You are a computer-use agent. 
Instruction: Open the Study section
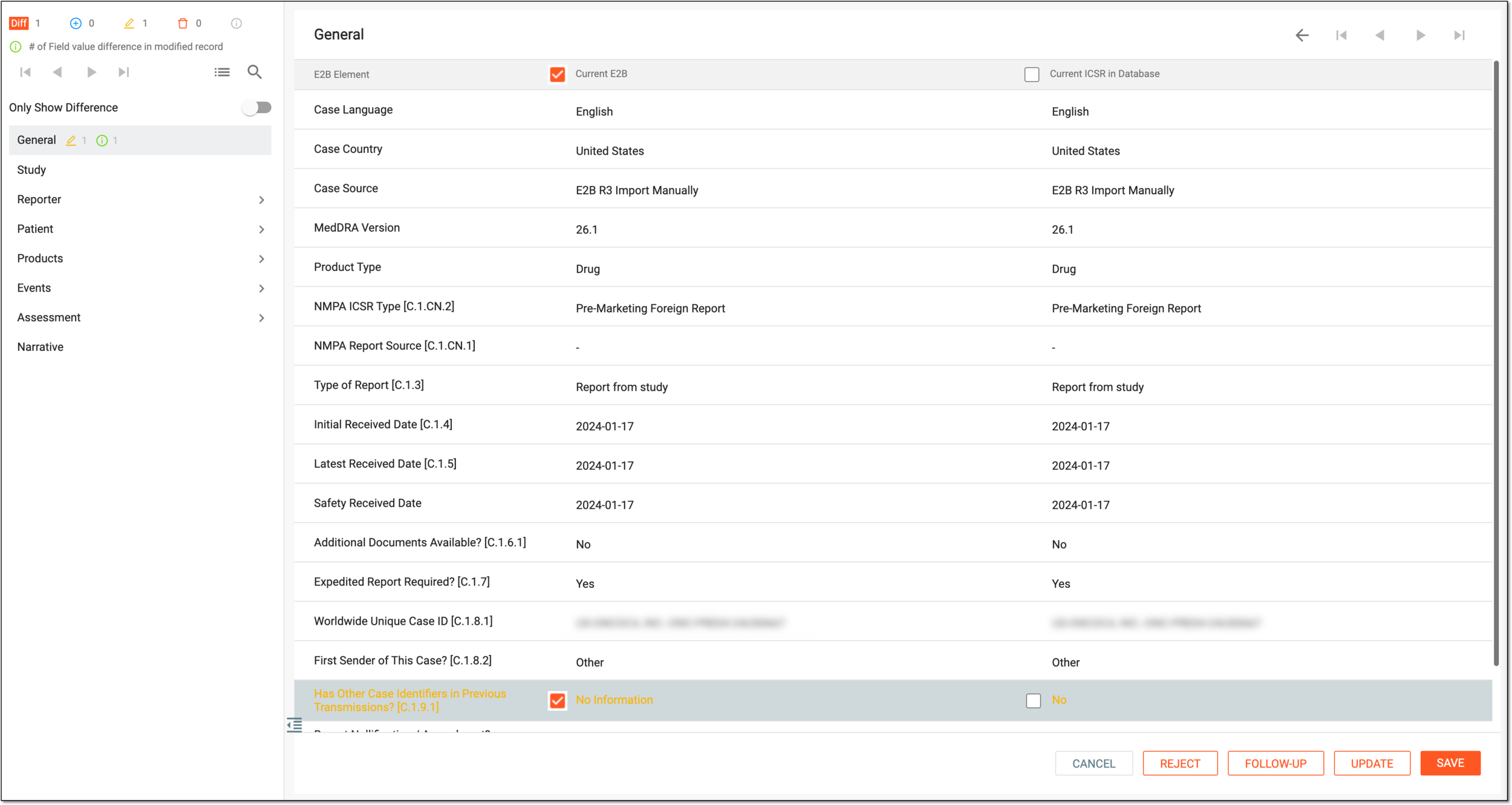point(31,170)
